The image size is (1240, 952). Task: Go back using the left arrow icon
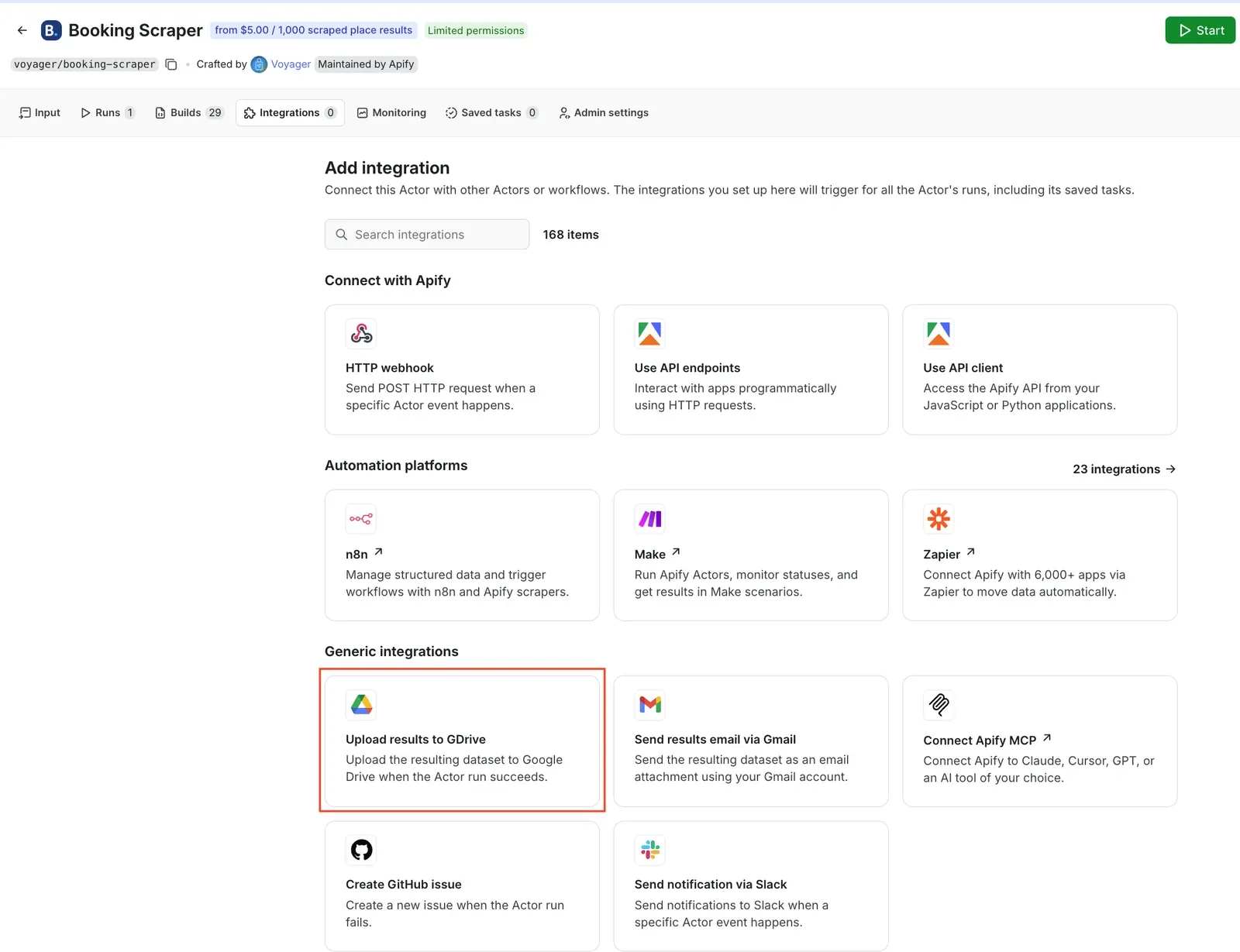pyautogui.click(x=22, y=30)
